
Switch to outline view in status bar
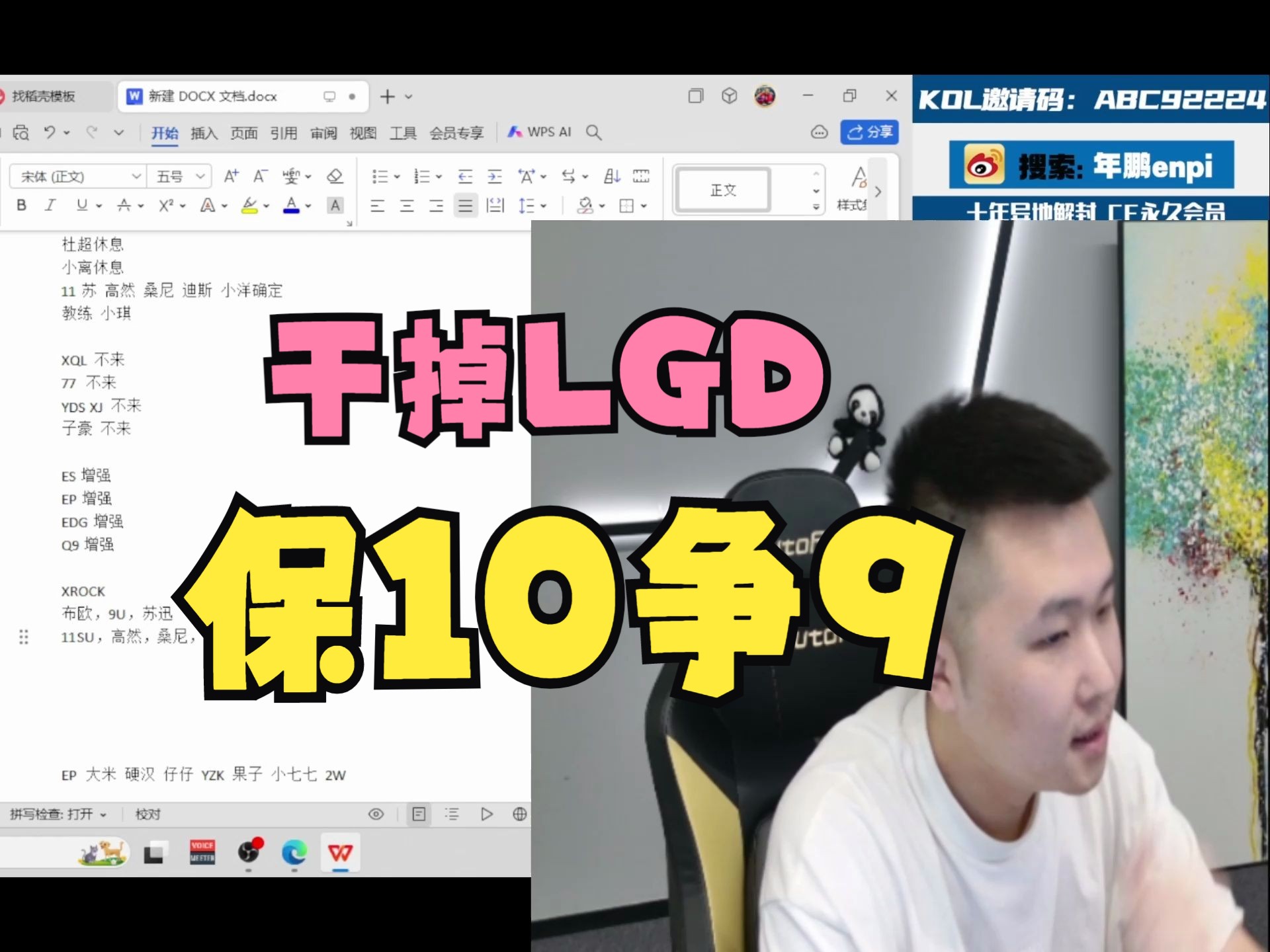(452, 814)
